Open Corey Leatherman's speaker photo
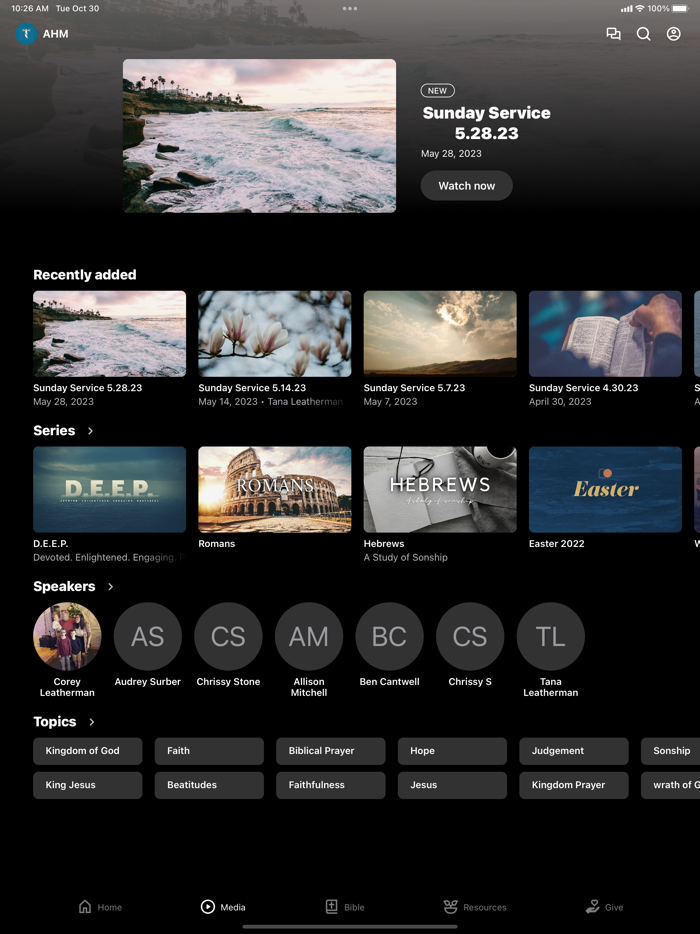The width and height of the screenshot is (700, 934). pyautogui.click(x=67, y=636)
